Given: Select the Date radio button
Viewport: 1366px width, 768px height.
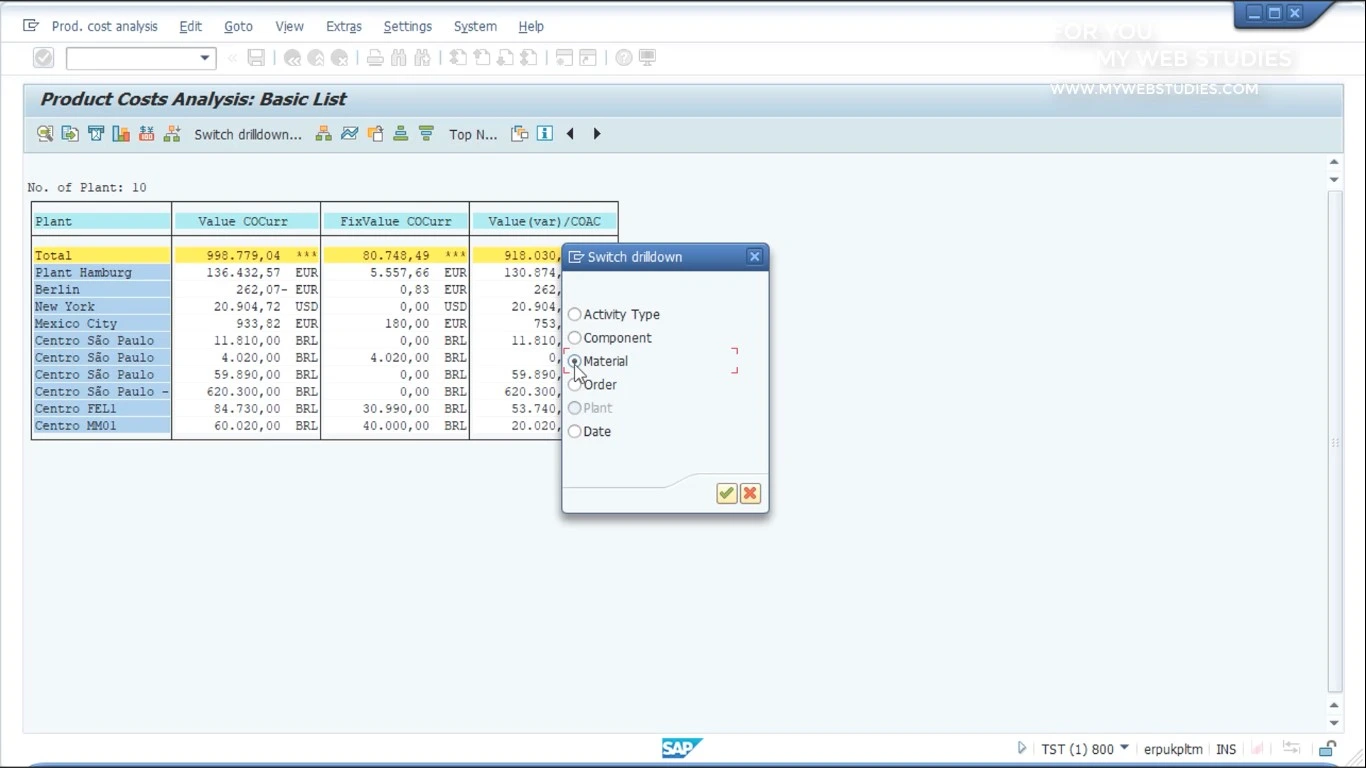Looking at the screenshot, I should tap(574, 431).
